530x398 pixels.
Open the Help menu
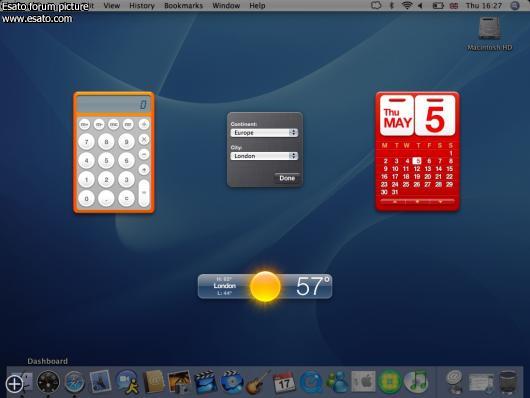[257, 6]
